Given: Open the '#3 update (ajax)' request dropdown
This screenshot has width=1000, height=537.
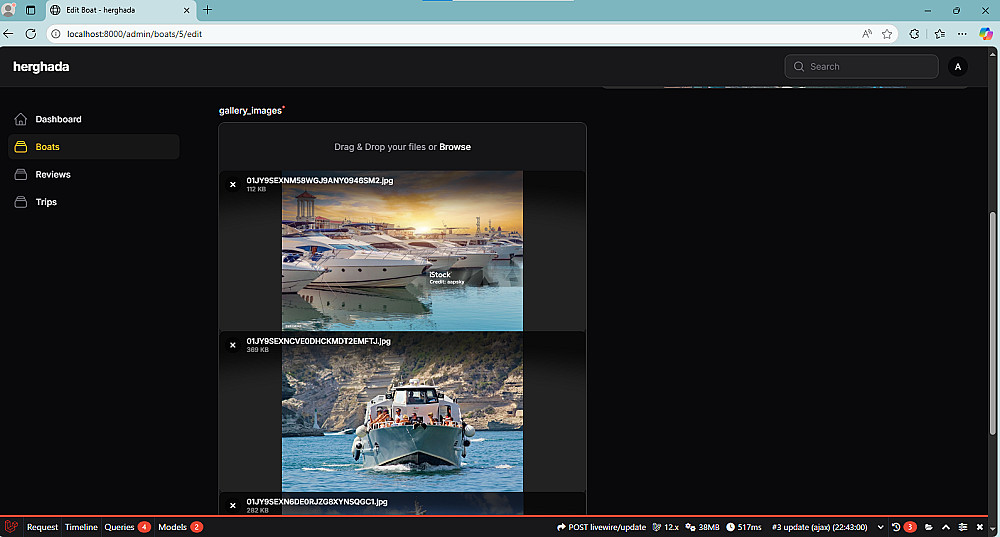Looking at the screenshot, I should (x=827, y=527).
